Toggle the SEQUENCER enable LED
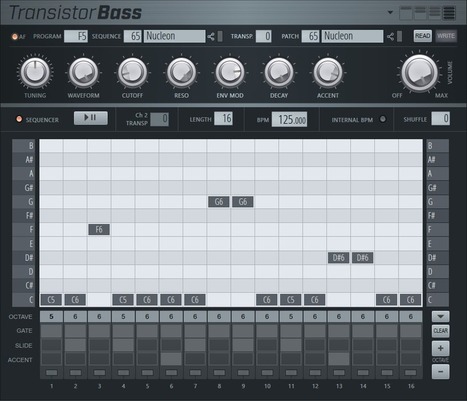Screen dimensions: 467x401 coord(19,119)
